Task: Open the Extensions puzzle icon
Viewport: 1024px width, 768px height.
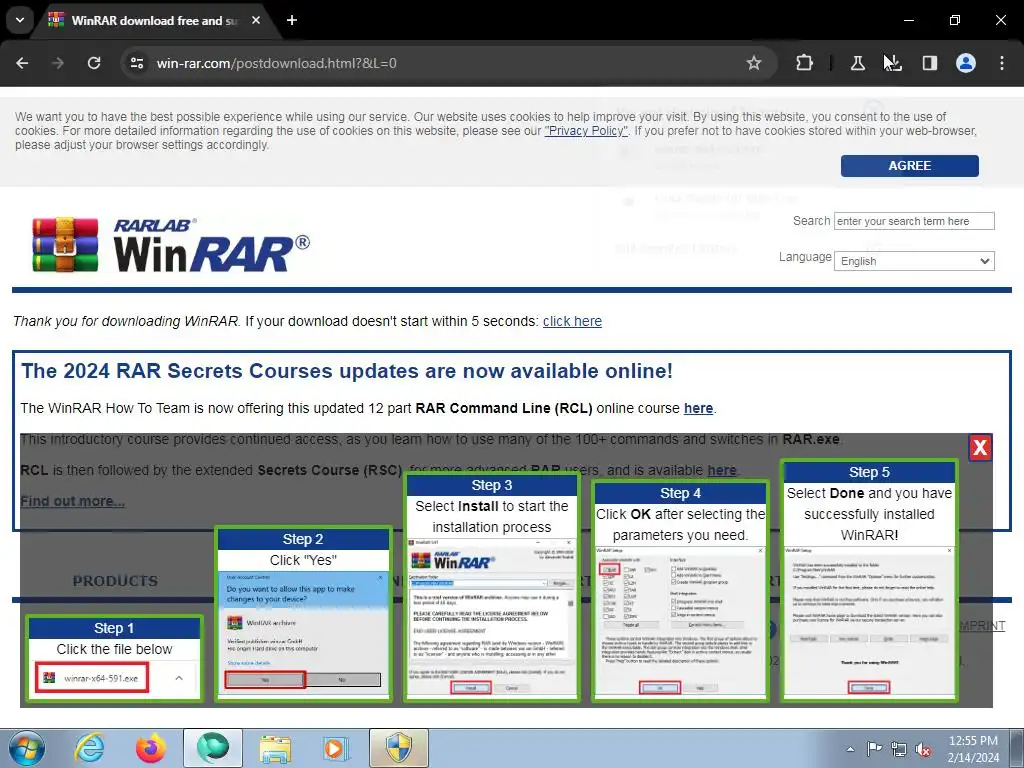Action: click(x=805, y=63)
